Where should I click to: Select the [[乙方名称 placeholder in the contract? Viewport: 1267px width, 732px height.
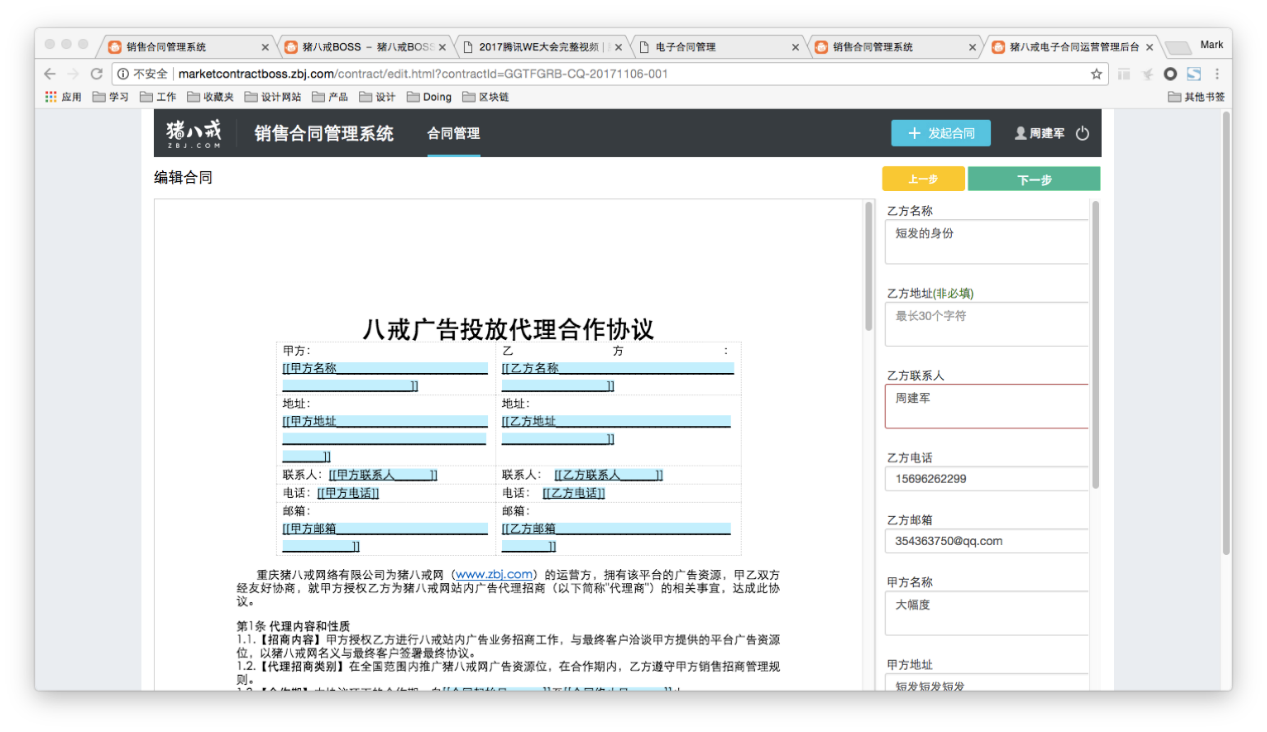pos(618,376)
